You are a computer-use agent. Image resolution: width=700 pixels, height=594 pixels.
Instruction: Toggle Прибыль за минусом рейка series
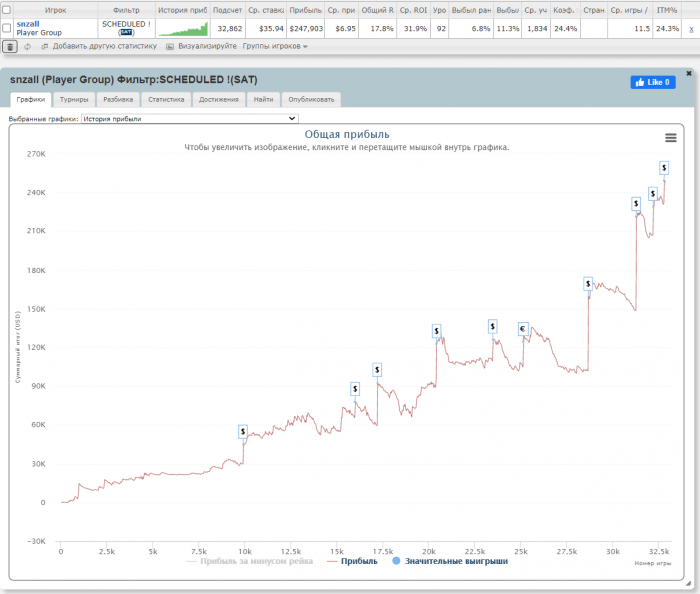coord(250,561)
